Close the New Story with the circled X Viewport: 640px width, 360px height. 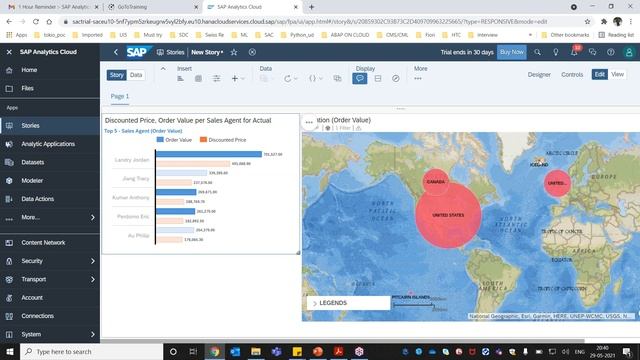[x=252, y=52]
